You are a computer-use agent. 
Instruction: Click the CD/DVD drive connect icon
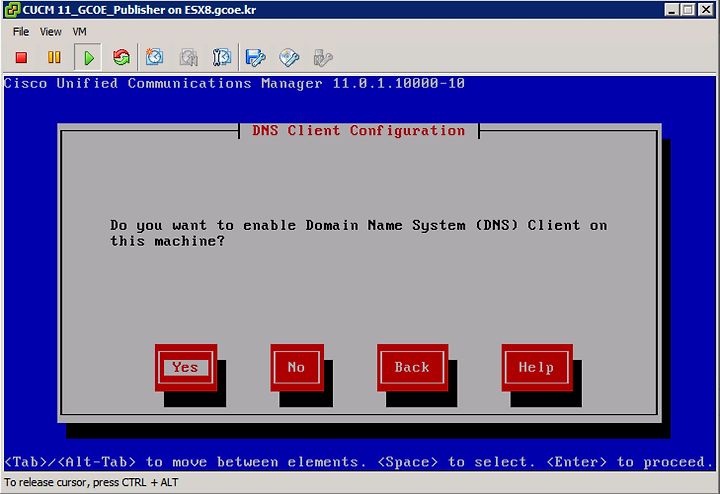(289, 57)
